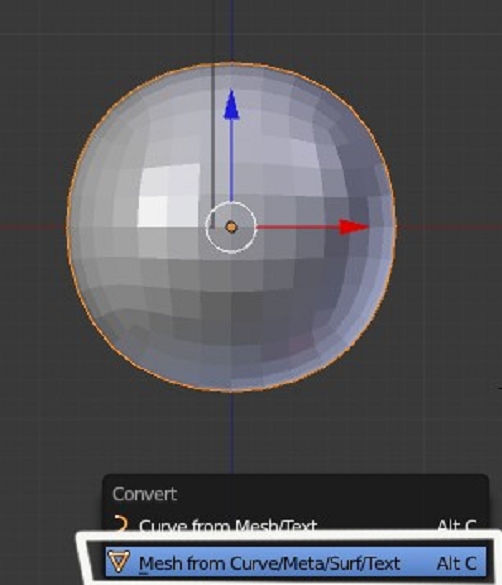Click the white circle at the gizmo center
The height and width of the screenshot is (585, 502).
pyautogui.click(x=231, y=227)
